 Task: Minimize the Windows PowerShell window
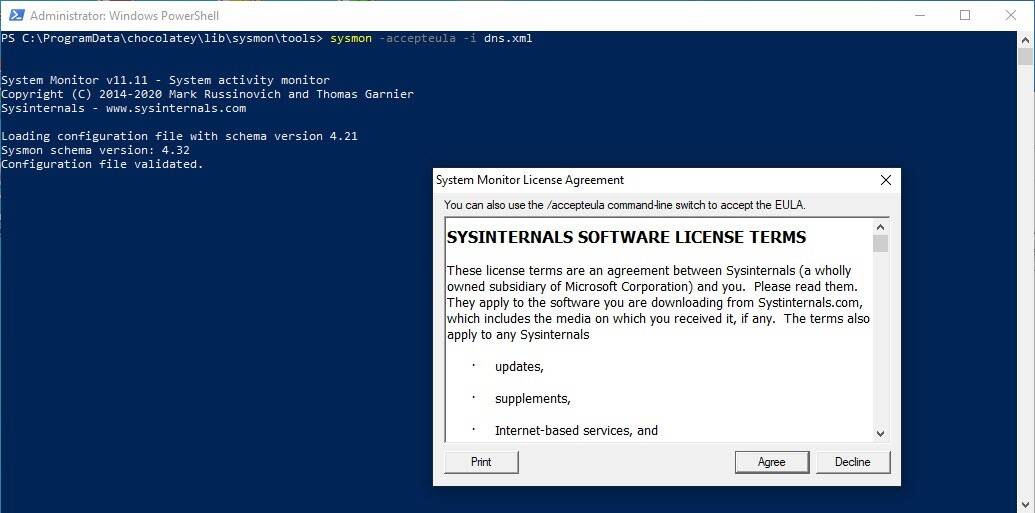pyautogui.click(x=918, y=15)
